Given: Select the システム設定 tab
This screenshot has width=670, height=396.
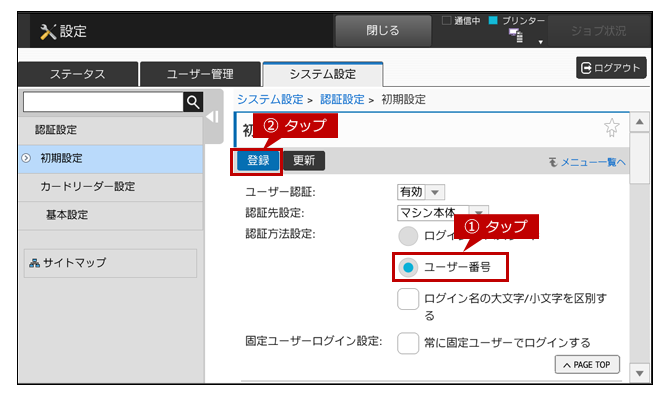Looking at the screenshot, I should coord(323,74).
